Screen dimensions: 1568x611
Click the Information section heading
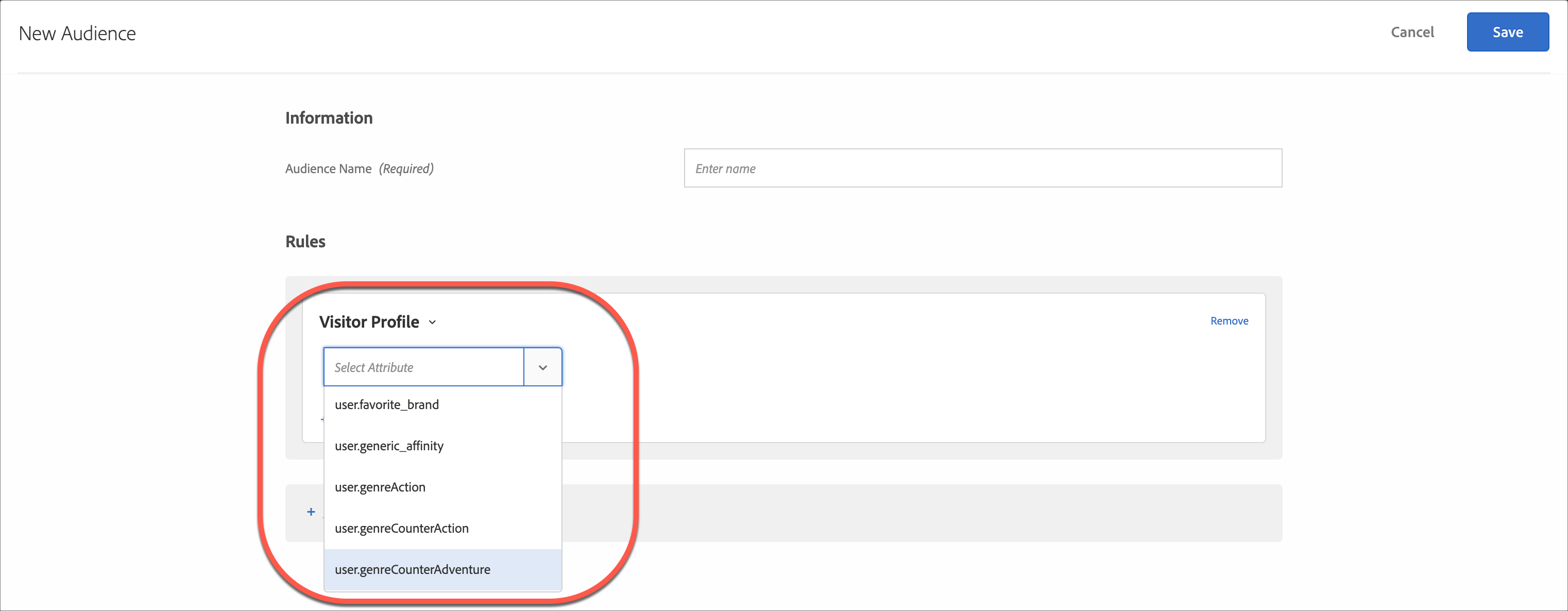329,118
